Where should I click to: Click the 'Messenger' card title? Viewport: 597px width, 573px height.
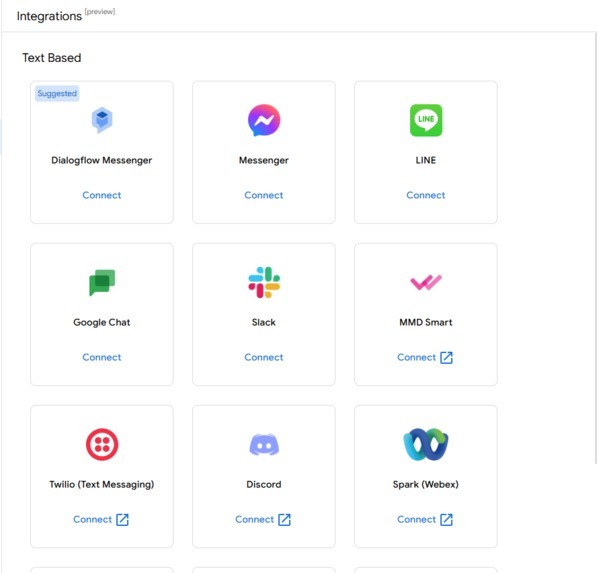point(264,160)
